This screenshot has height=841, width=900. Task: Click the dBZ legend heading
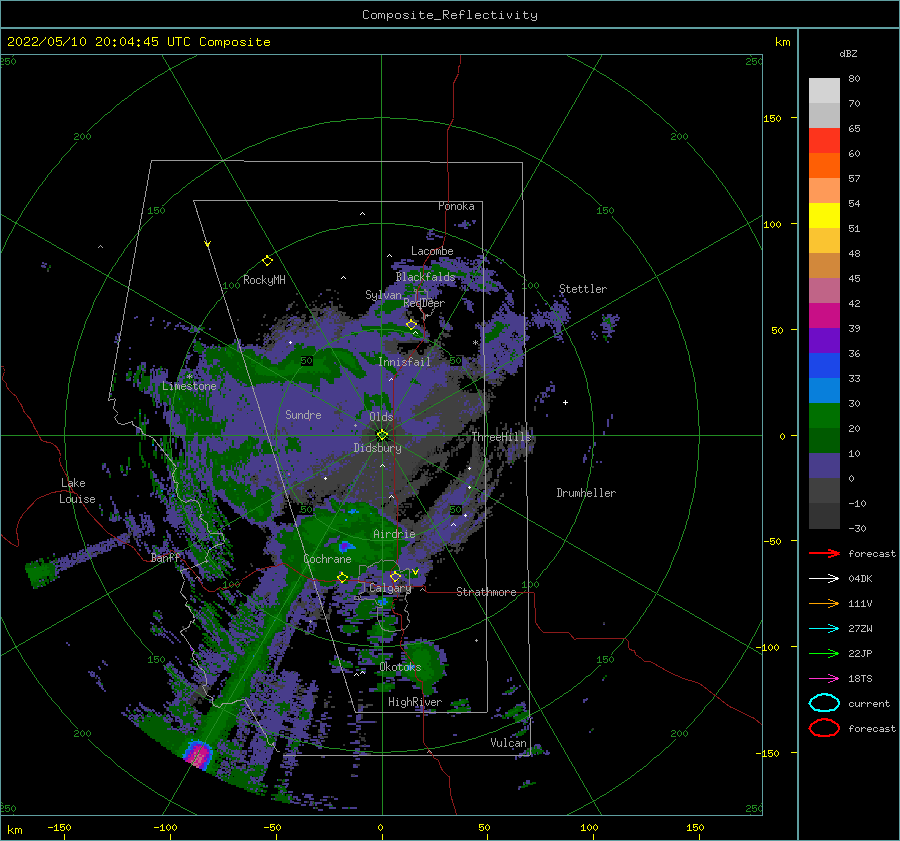click(848, 54)
